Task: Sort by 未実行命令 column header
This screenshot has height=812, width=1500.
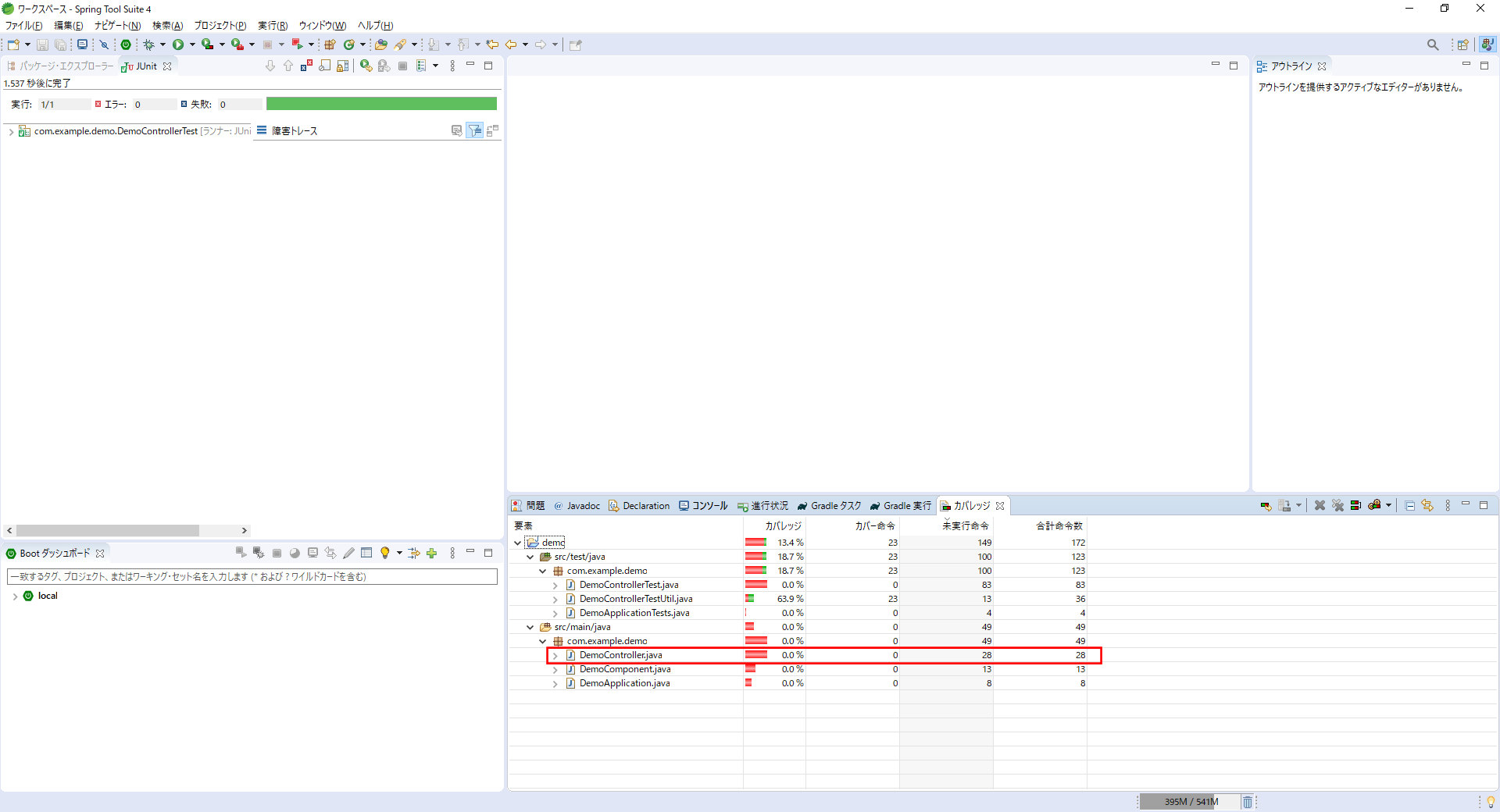Action: click(x=965, y=526)
